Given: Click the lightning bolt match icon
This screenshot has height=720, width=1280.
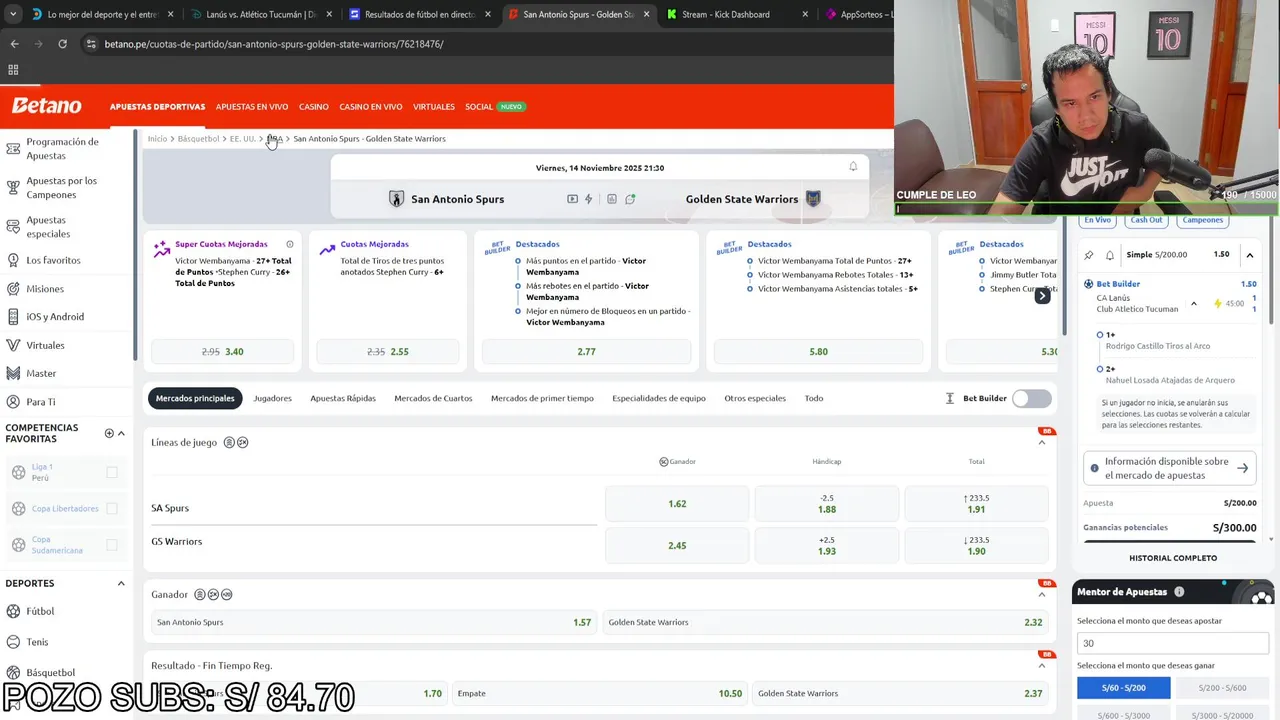Looking at the screenshot, I should point(589,199).
